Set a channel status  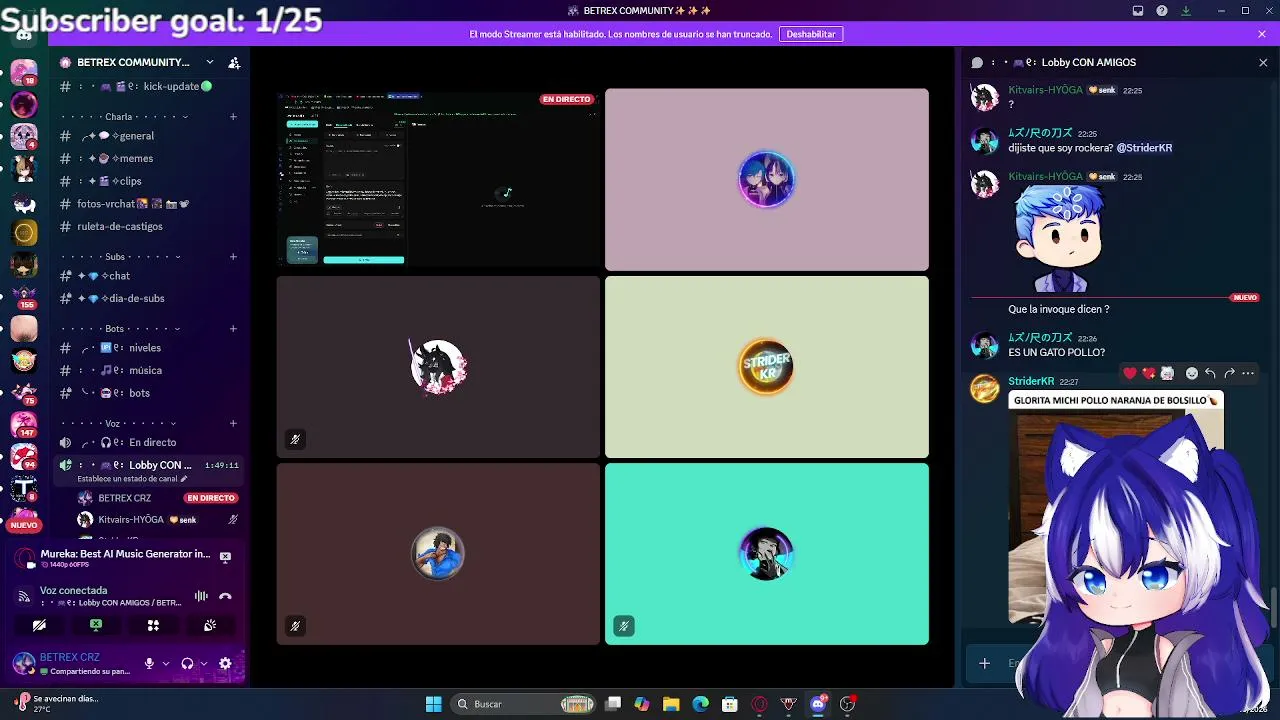[x=132, y=479]
